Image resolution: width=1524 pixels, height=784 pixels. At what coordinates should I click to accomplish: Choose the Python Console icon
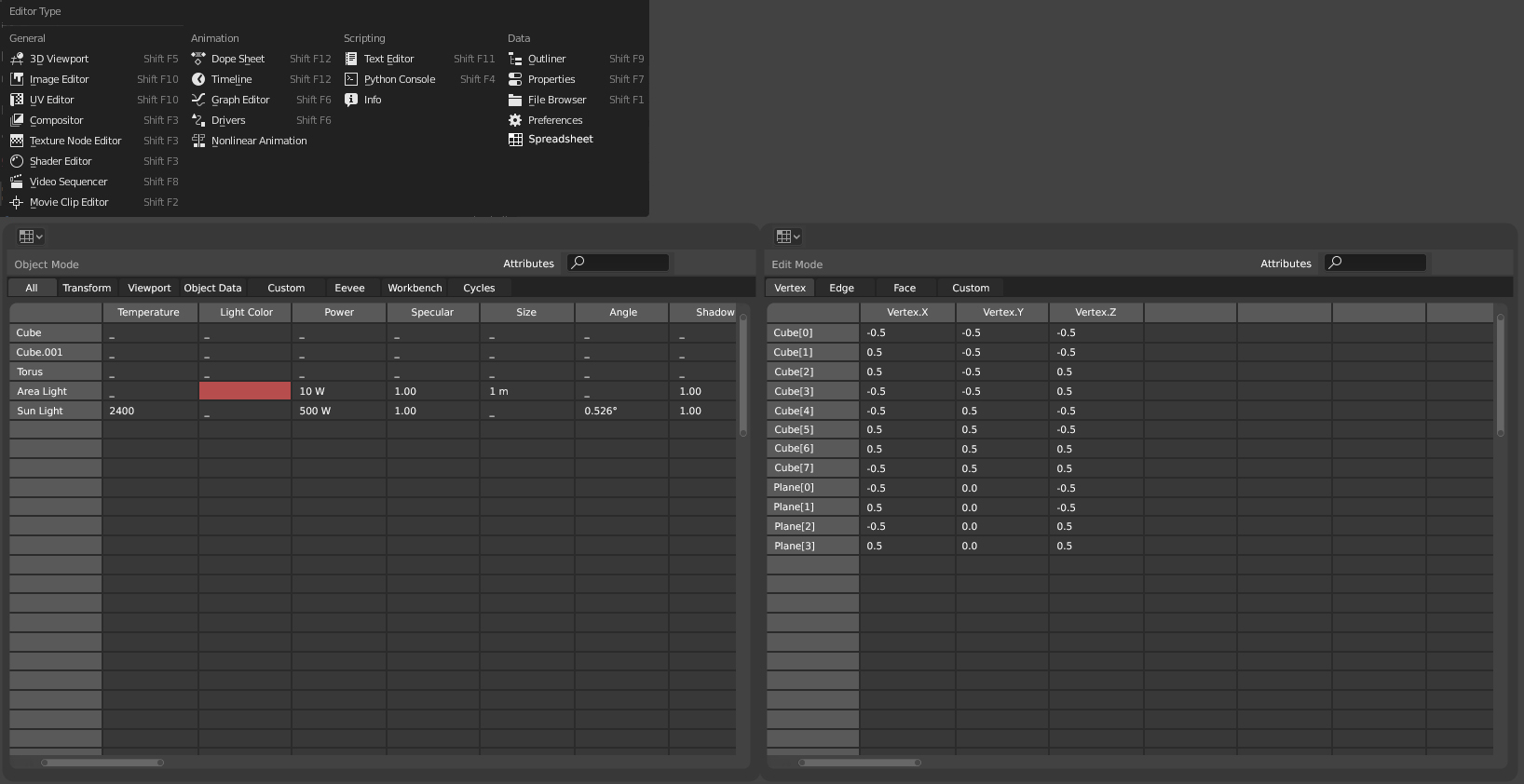coord(351,79)
